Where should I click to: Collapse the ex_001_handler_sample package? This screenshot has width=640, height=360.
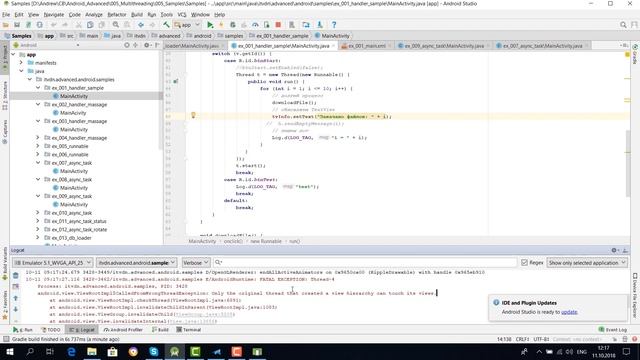38,88
